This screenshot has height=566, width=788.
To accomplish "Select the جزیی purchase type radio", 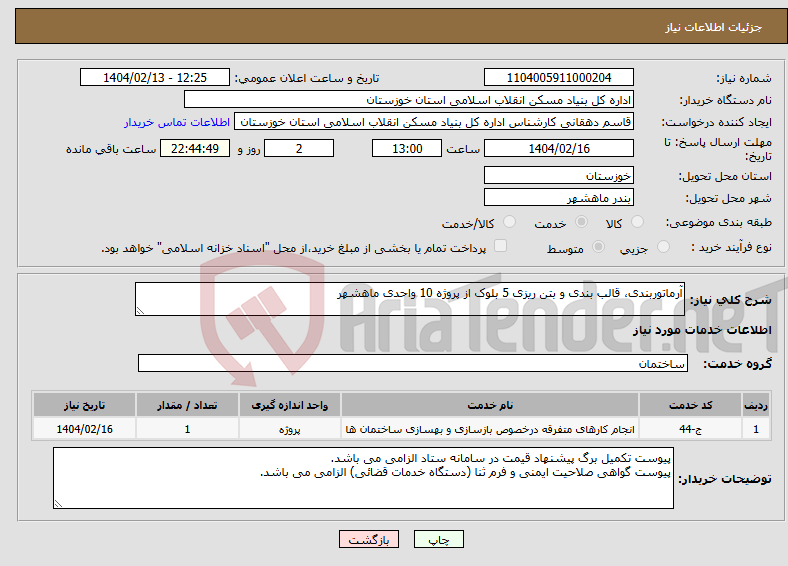I will pyautogui.click(x=663, y=246).
